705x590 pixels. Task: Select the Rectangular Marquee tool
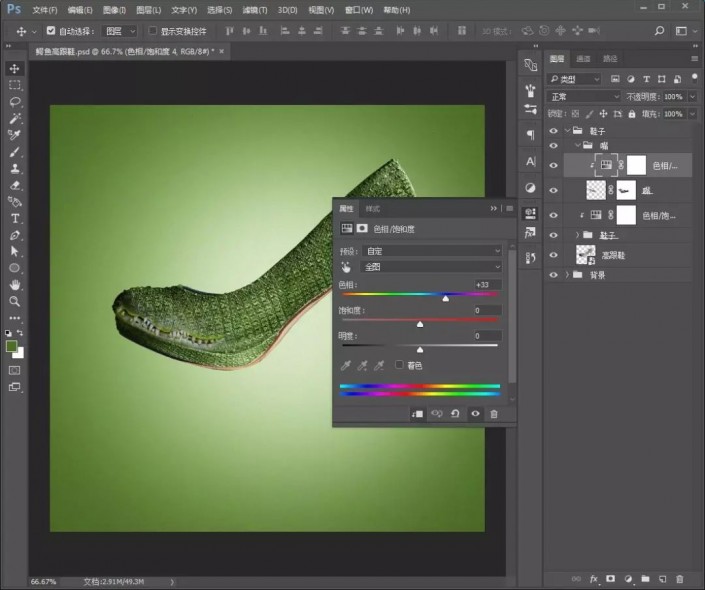tap(14, 85)
